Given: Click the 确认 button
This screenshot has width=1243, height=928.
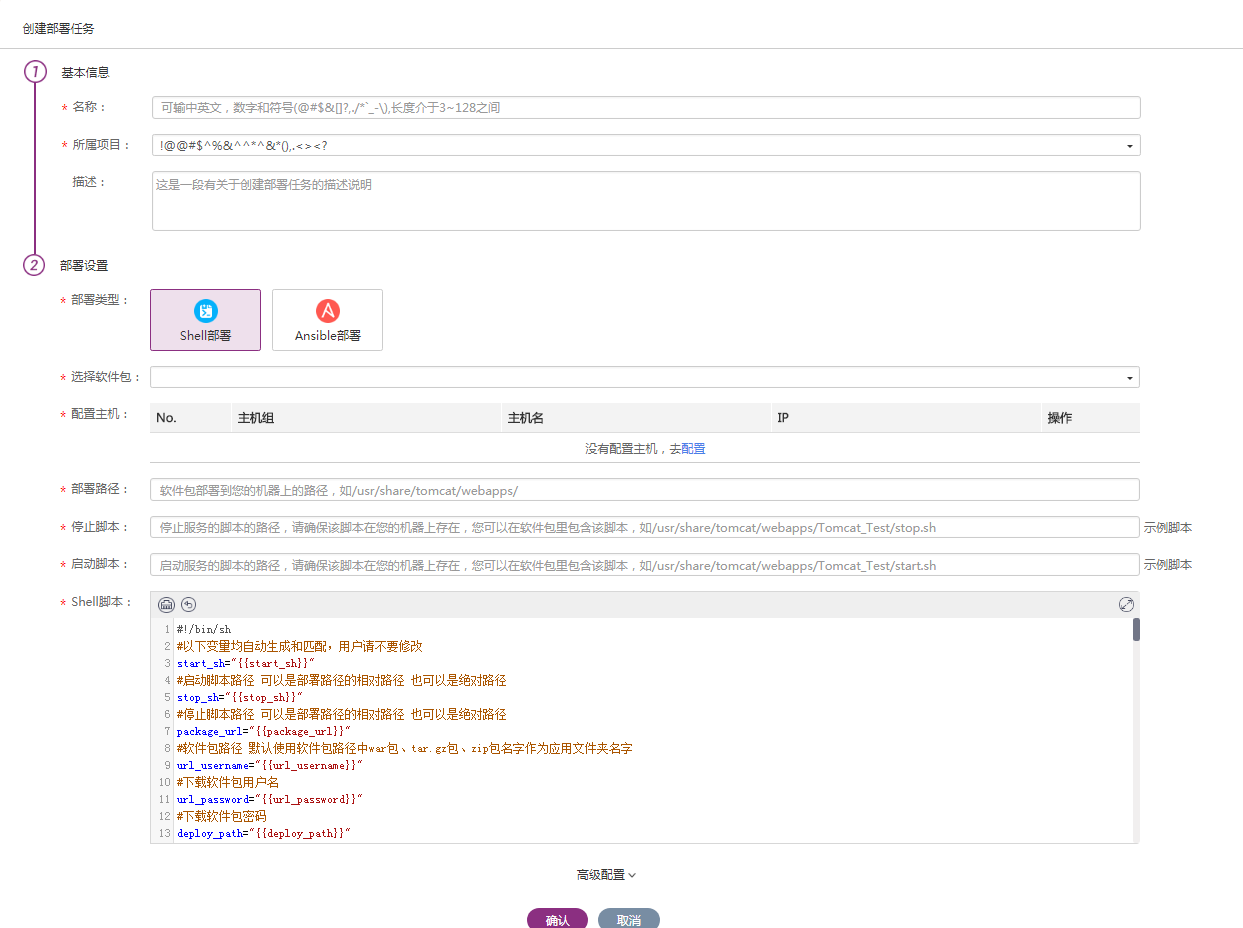Looking at the screenshot, I should pos(557,919).
